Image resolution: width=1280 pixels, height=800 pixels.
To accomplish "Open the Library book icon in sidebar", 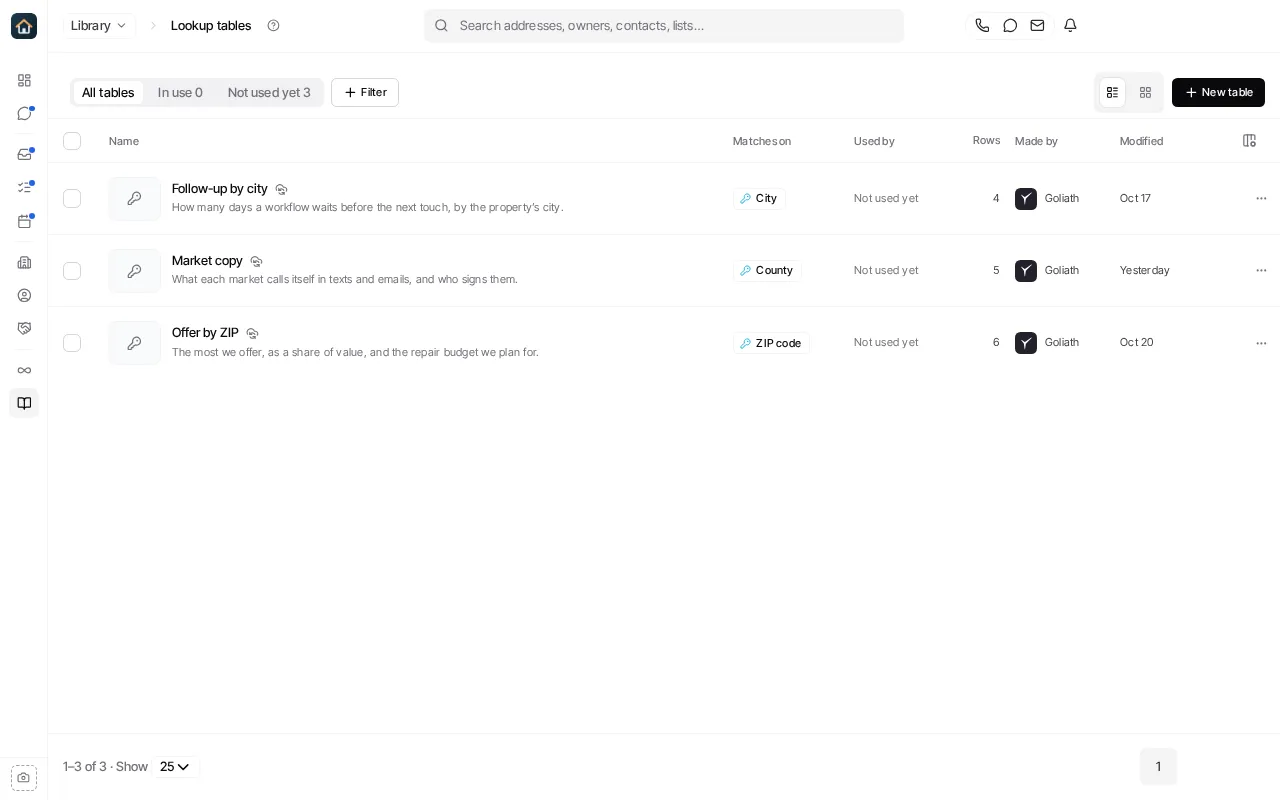I will coord(24,403).
